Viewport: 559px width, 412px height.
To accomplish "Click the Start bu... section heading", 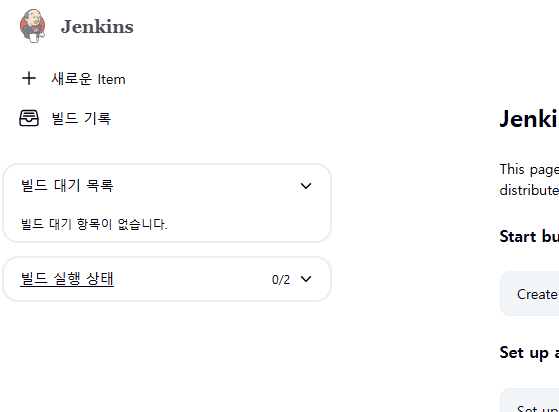I will point(529,237).
